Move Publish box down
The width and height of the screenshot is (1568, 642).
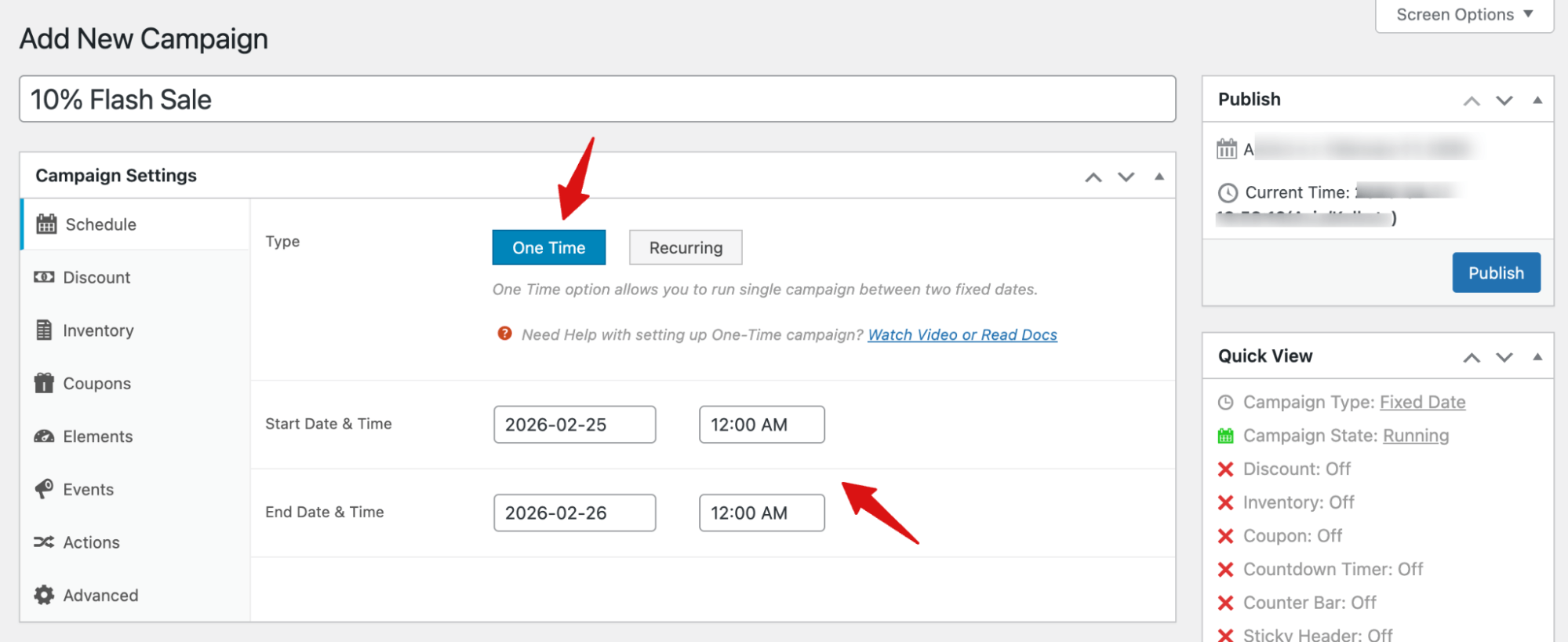(x=1504, y=100)
